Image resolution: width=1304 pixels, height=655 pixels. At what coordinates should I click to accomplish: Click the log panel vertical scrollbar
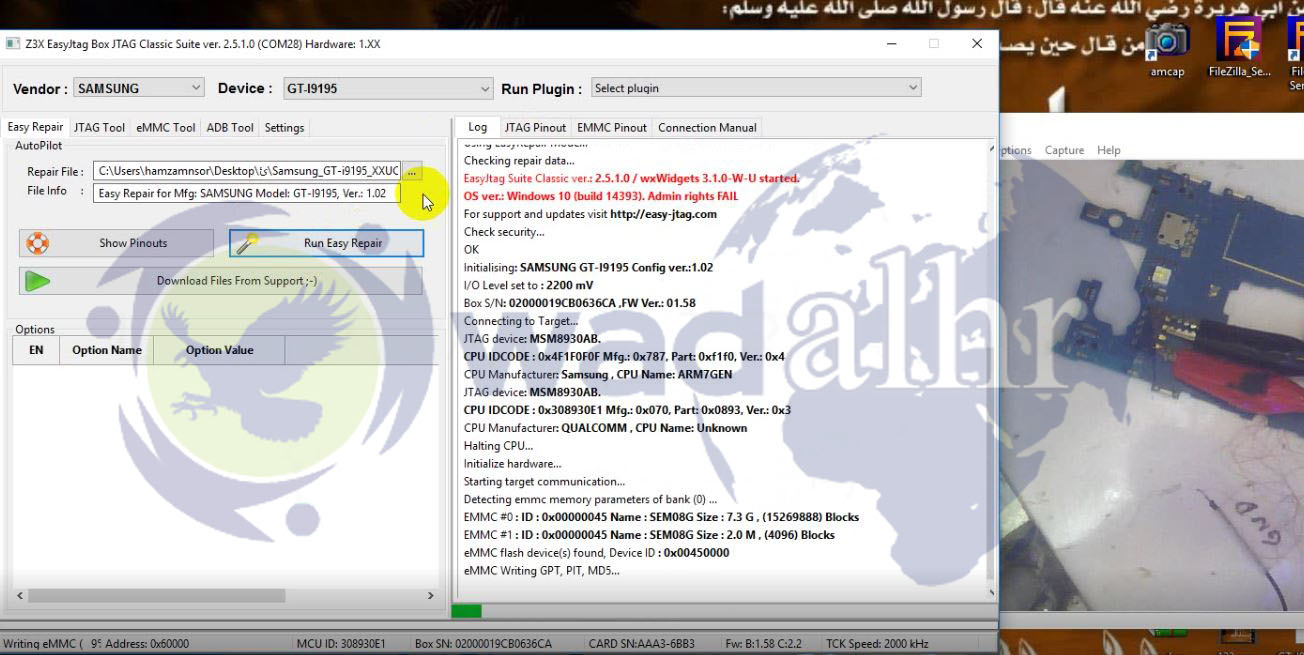click(991, 370)
